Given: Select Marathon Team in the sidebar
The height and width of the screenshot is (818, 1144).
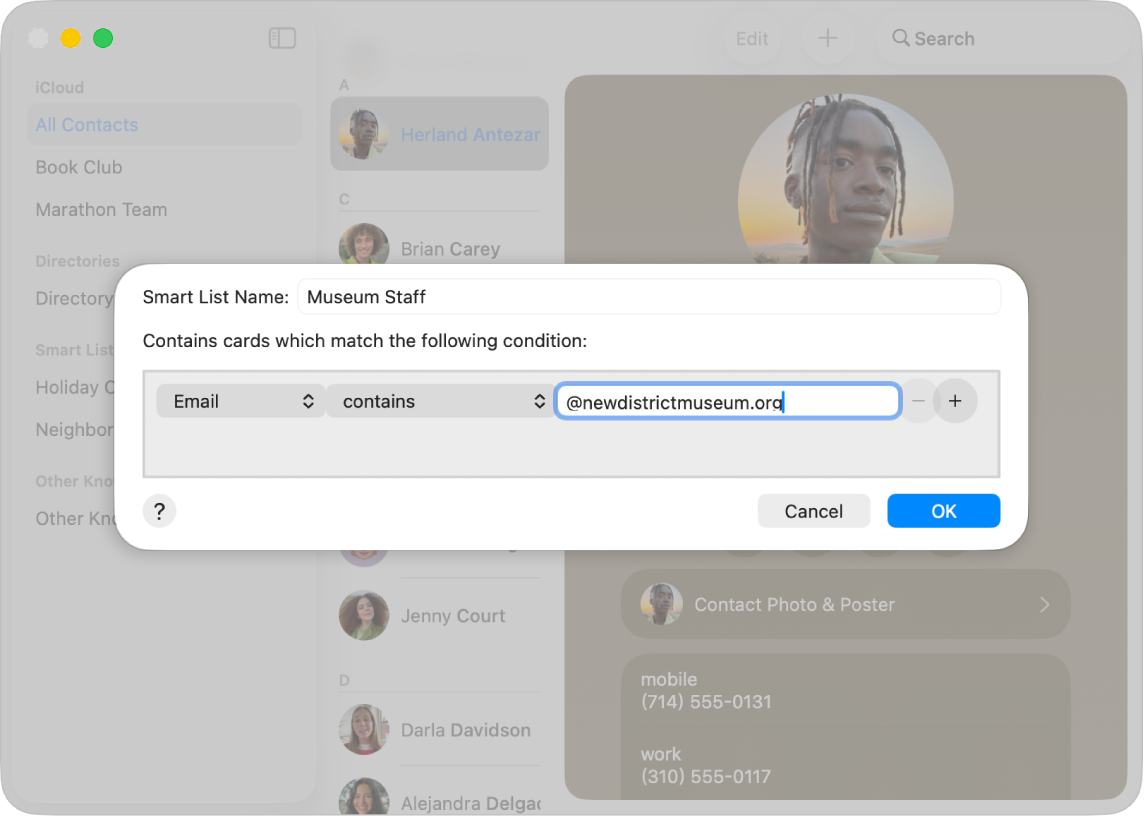Looking at the screenshot, I should (x=101, y=209).
